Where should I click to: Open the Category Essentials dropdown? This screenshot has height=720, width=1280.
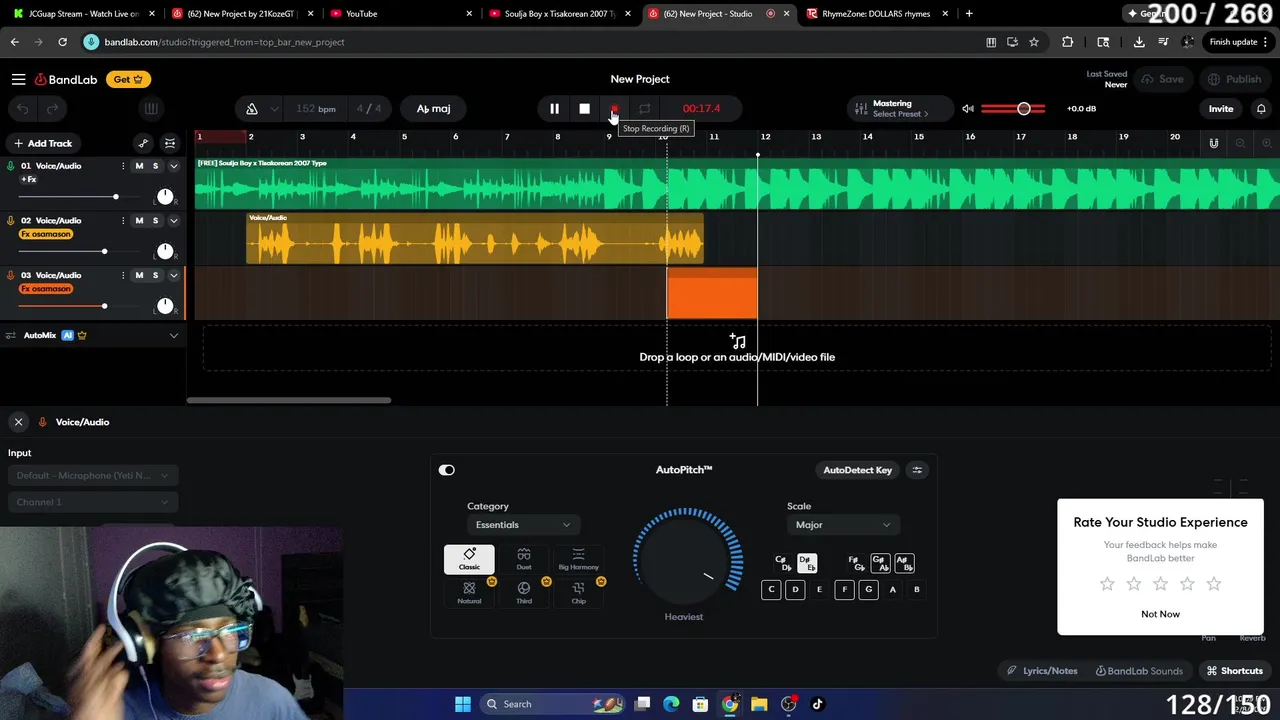pos(522,525)
